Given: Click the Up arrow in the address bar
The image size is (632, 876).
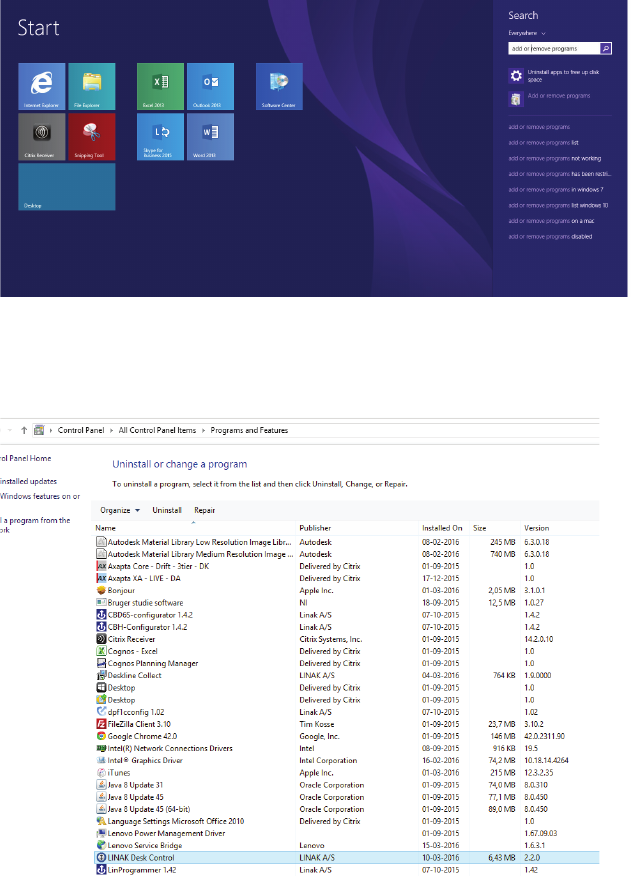Looking at the screenshot, I should click(24, 430).
